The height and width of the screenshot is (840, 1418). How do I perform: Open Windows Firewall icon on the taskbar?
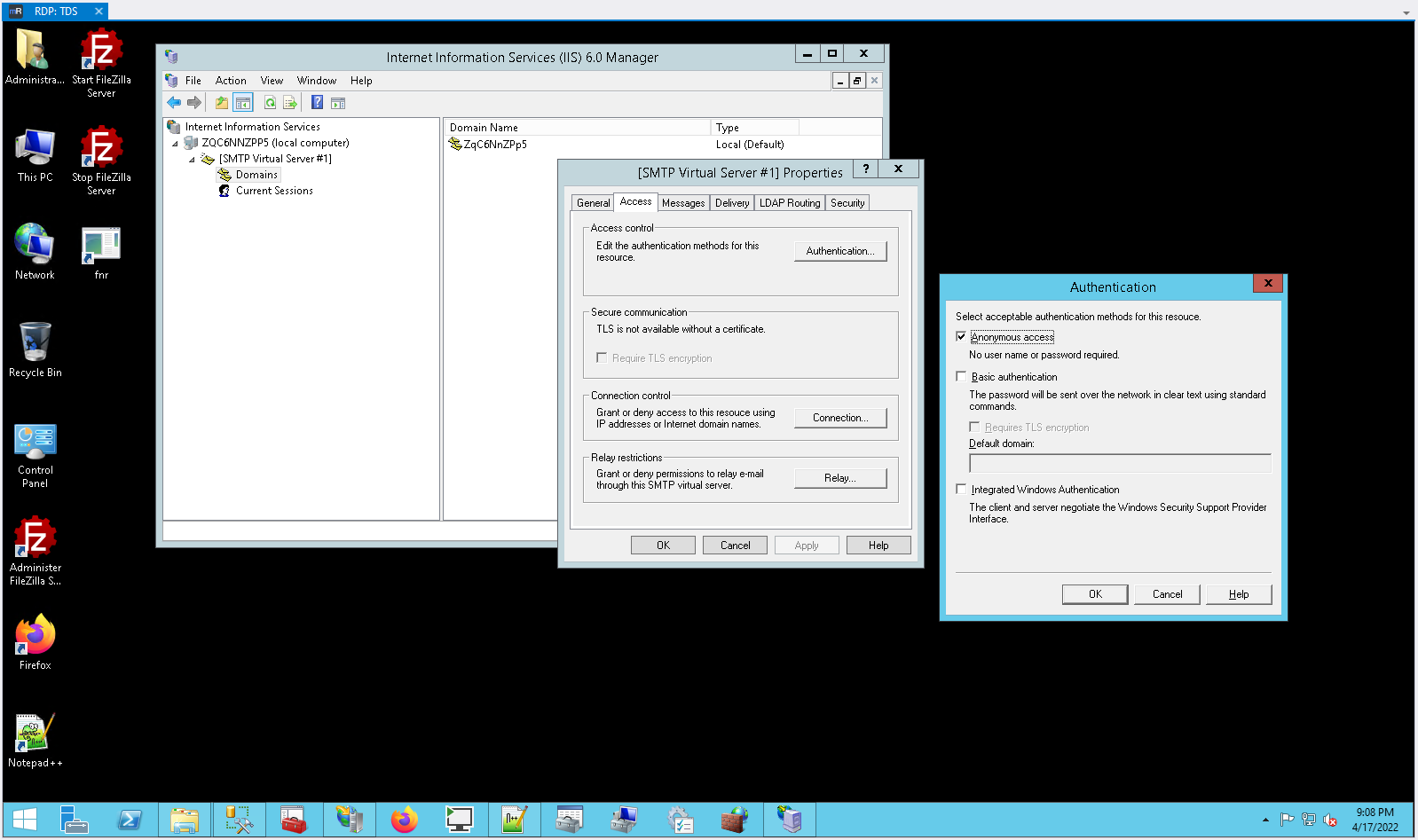click(x=735, y=820)
